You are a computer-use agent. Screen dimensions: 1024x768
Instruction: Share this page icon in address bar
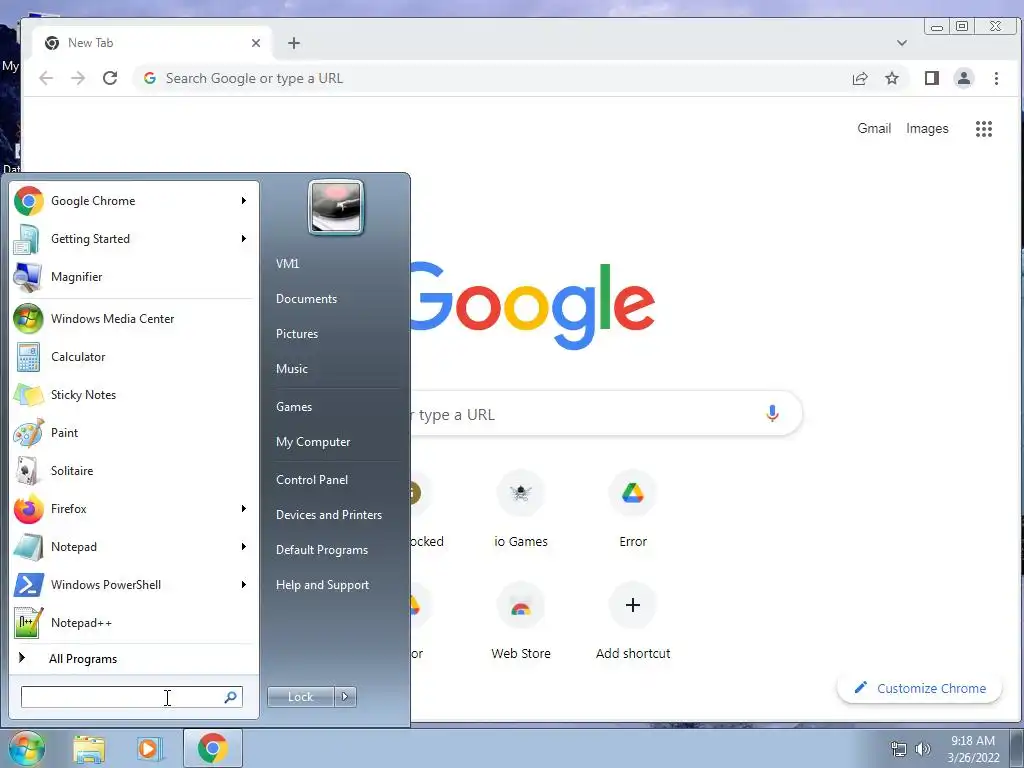pos(860,78)
